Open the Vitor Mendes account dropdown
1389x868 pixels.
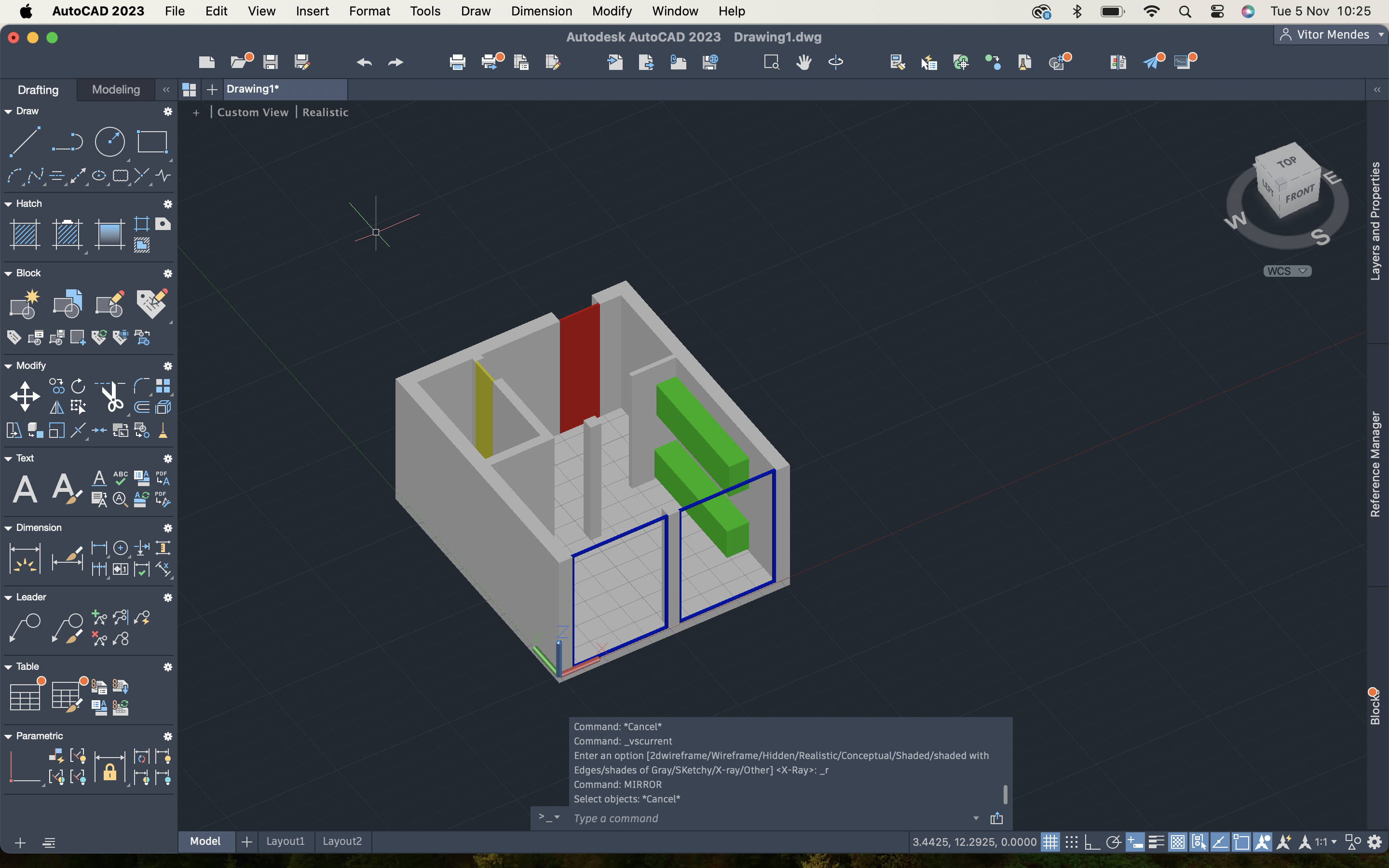1332,34
